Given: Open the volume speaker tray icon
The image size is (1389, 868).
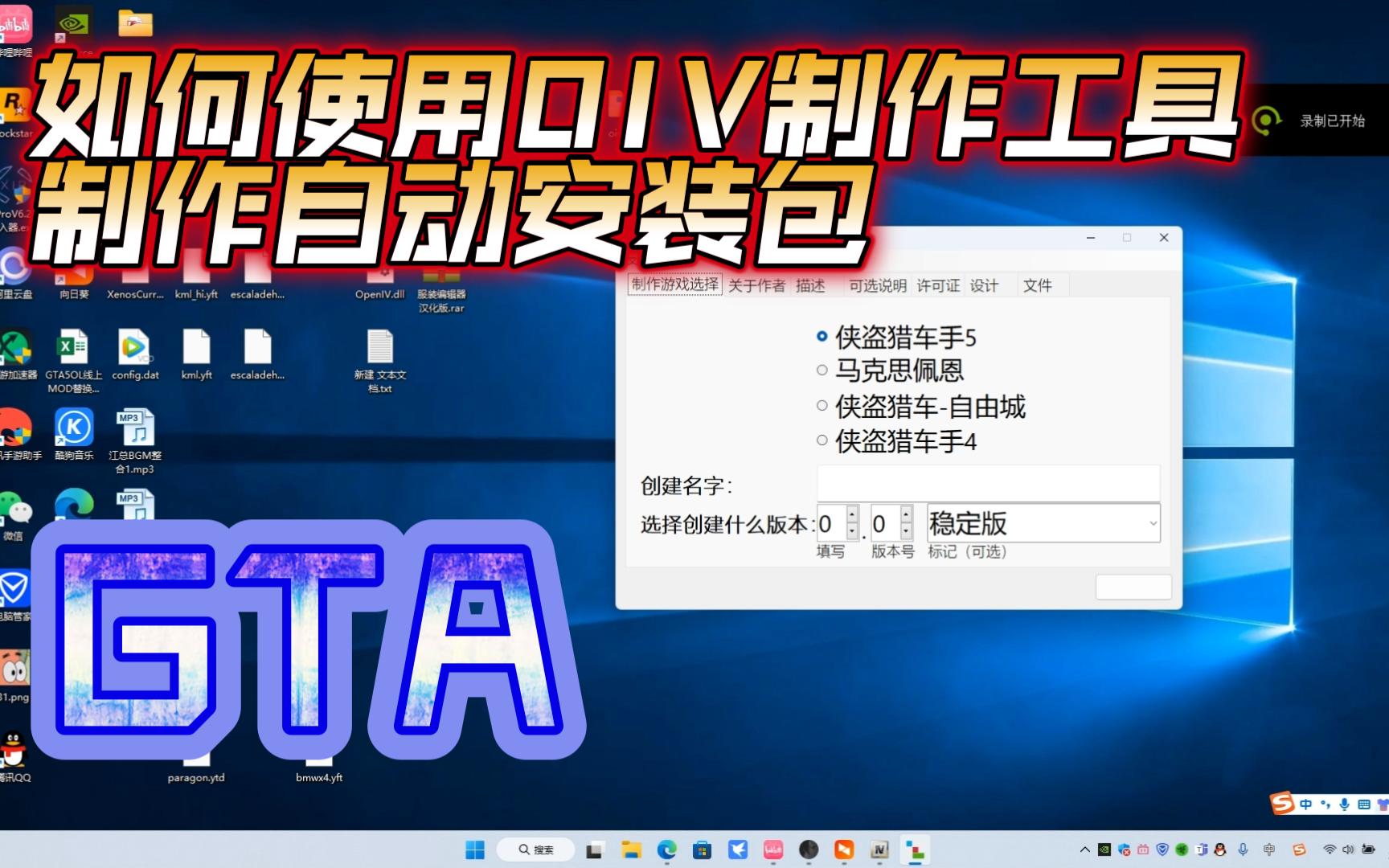Looking at the screenshot, I should click(1348, 850).
